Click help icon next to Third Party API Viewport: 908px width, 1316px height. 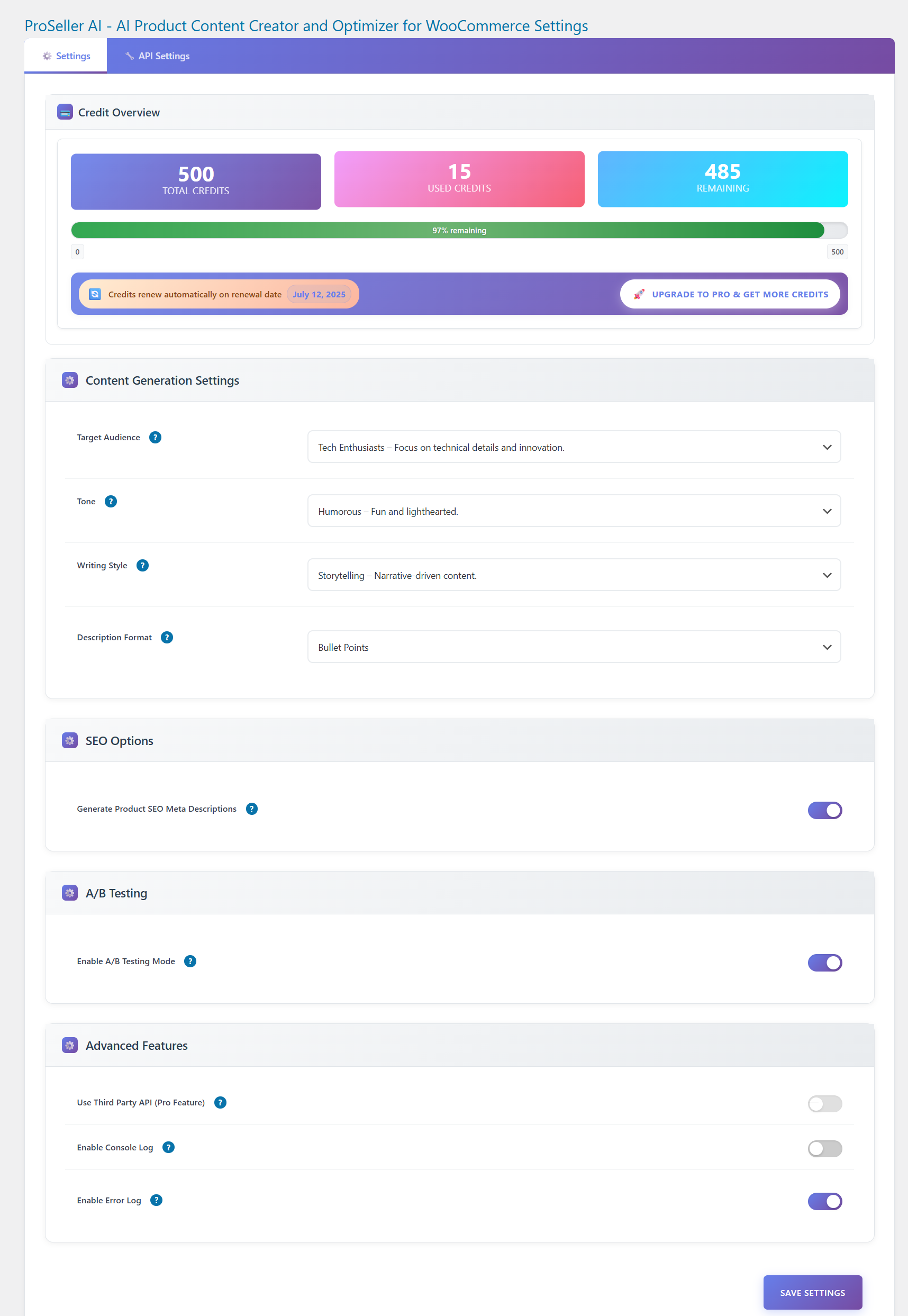pos(220,1102)
